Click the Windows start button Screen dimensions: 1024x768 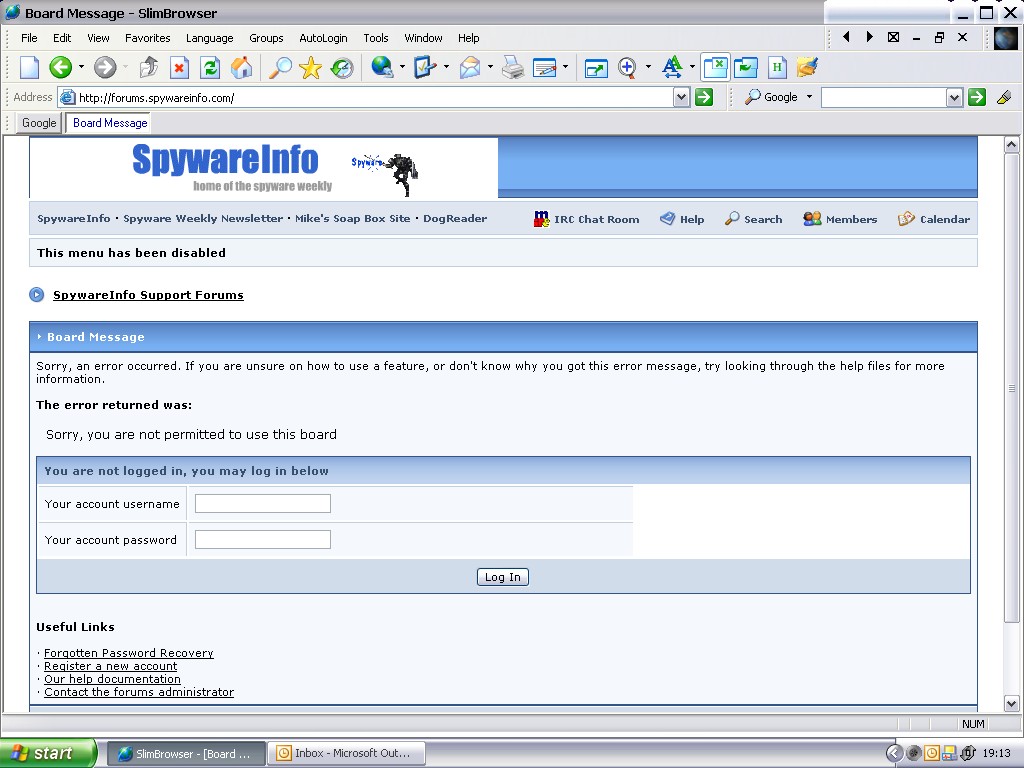point(48,753)
